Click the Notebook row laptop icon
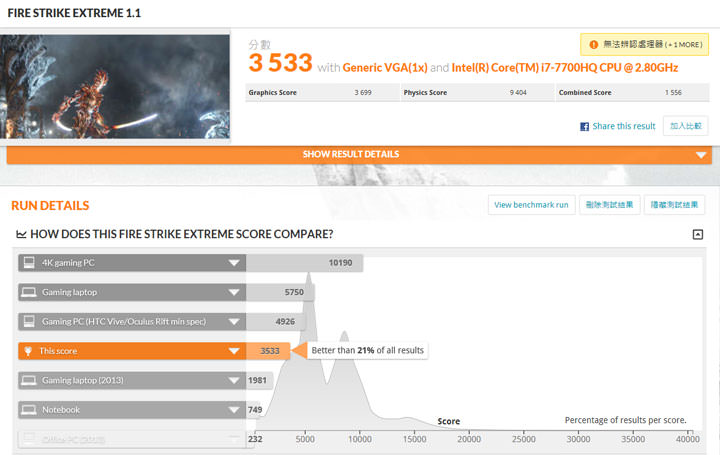The height and width of the screenshot is (455, 720). click(29, 410)
